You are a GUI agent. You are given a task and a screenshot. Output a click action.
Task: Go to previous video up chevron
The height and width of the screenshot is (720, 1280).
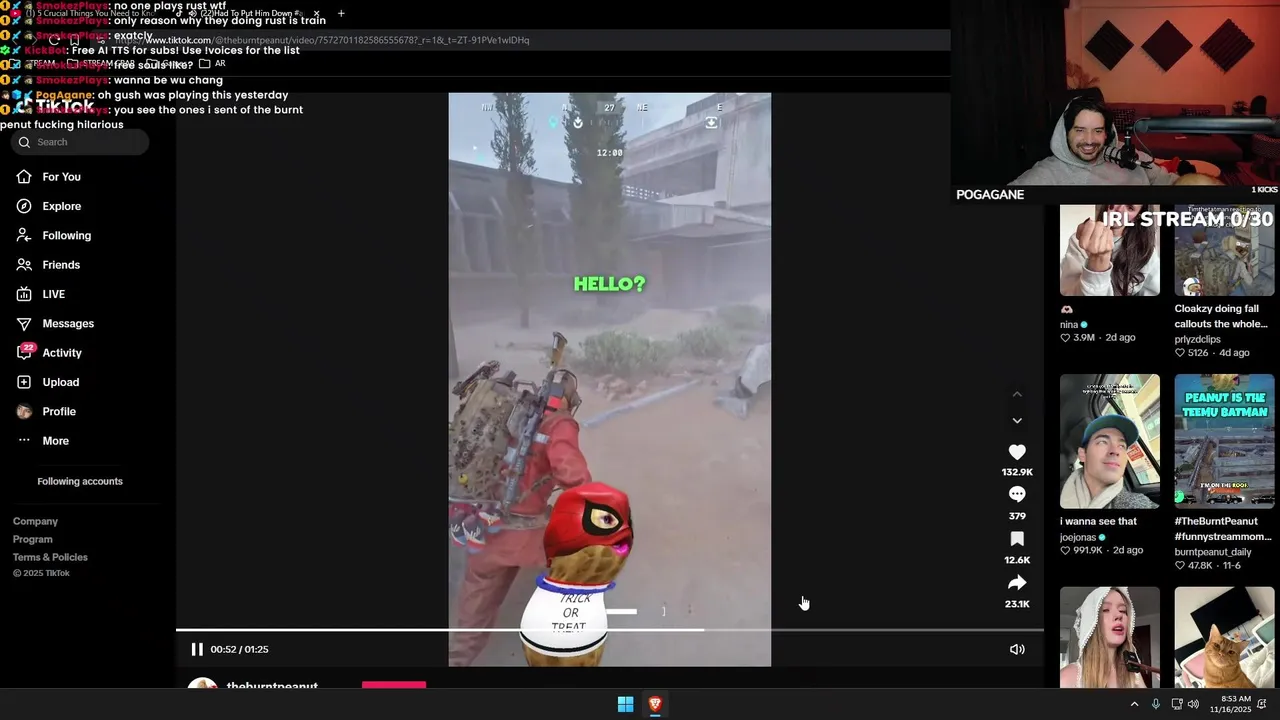coord(1017,394)
